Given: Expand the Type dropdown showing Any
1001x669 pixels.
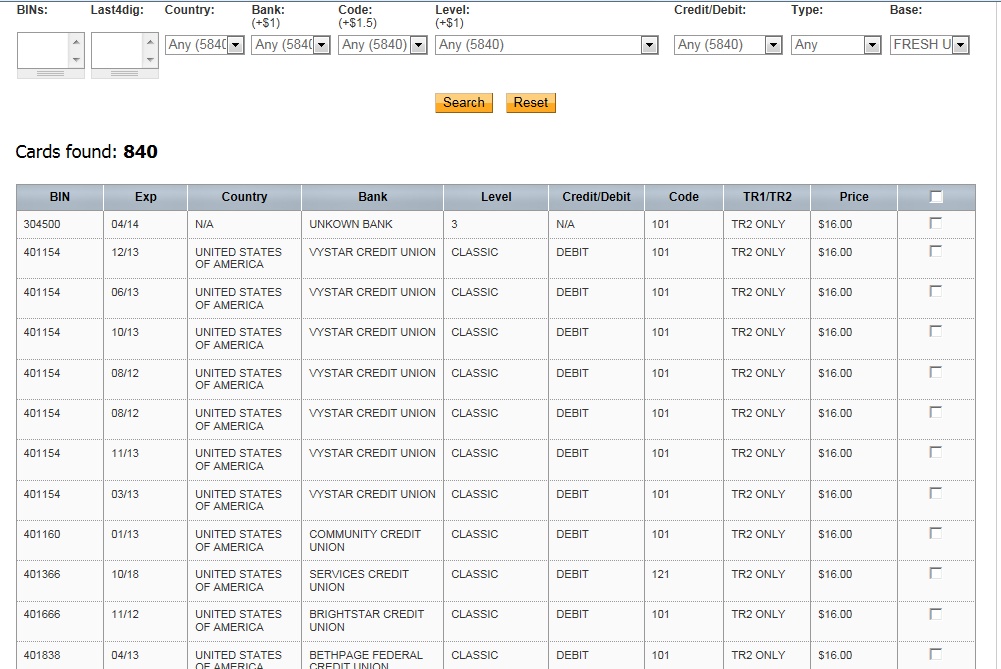Looking at the screenshot, I should point(836,45).
